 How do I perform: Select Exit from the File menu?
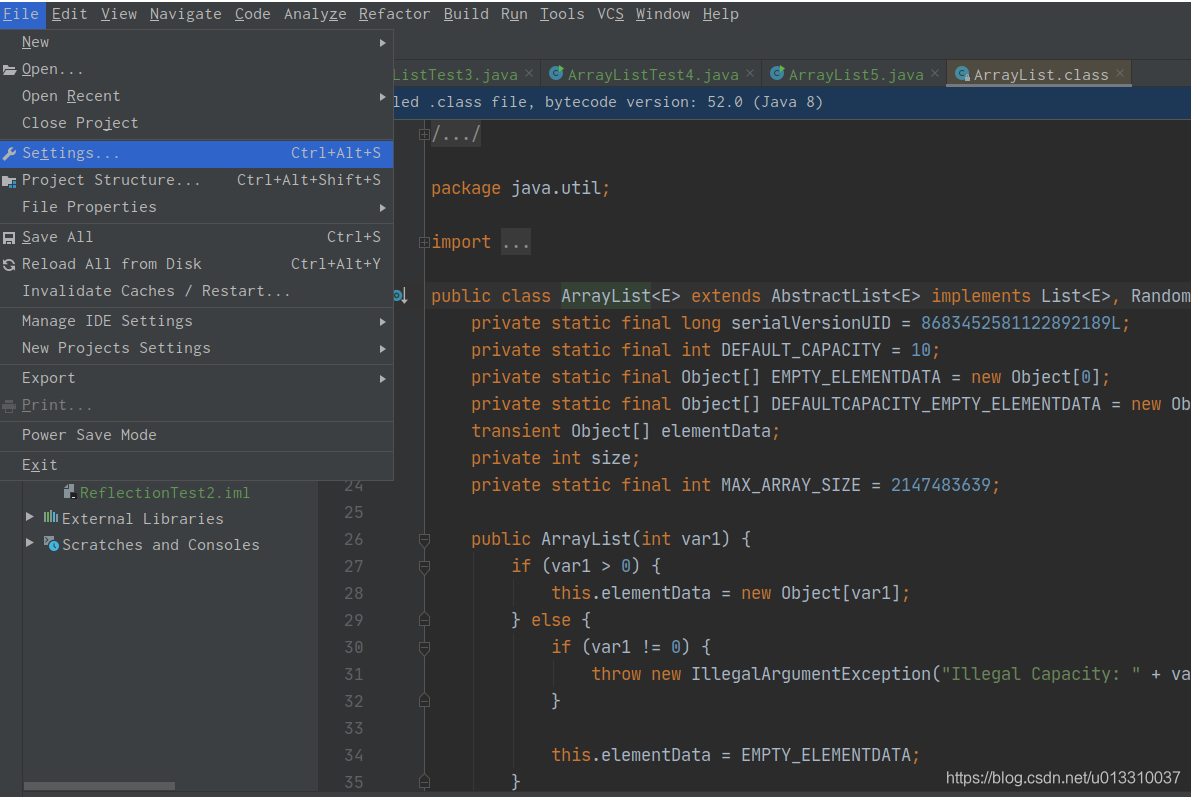pyautogui.click(x=39, y=464)
